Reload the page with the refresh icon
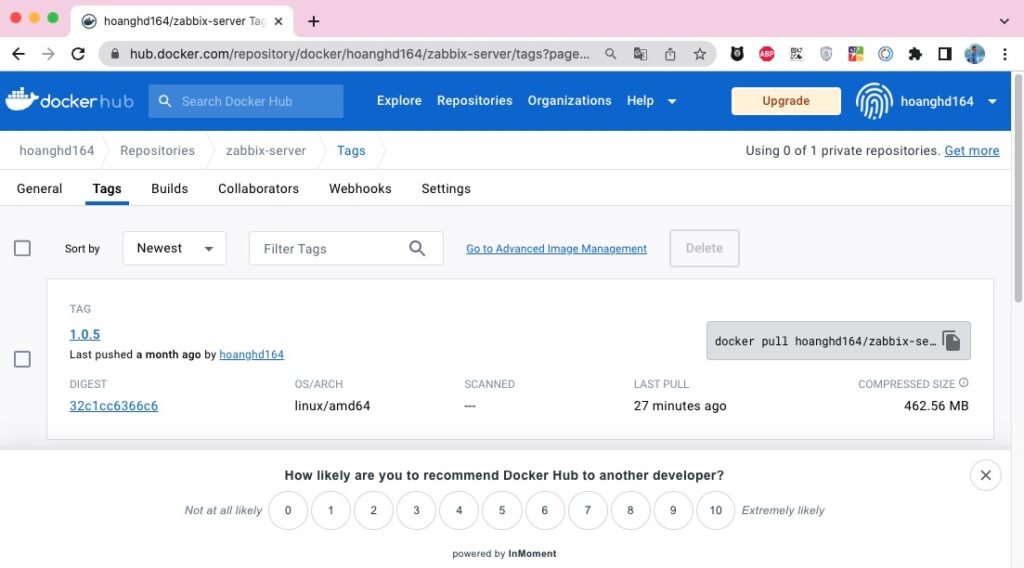This screenshot has width=1024, height=568. point(78,54)
